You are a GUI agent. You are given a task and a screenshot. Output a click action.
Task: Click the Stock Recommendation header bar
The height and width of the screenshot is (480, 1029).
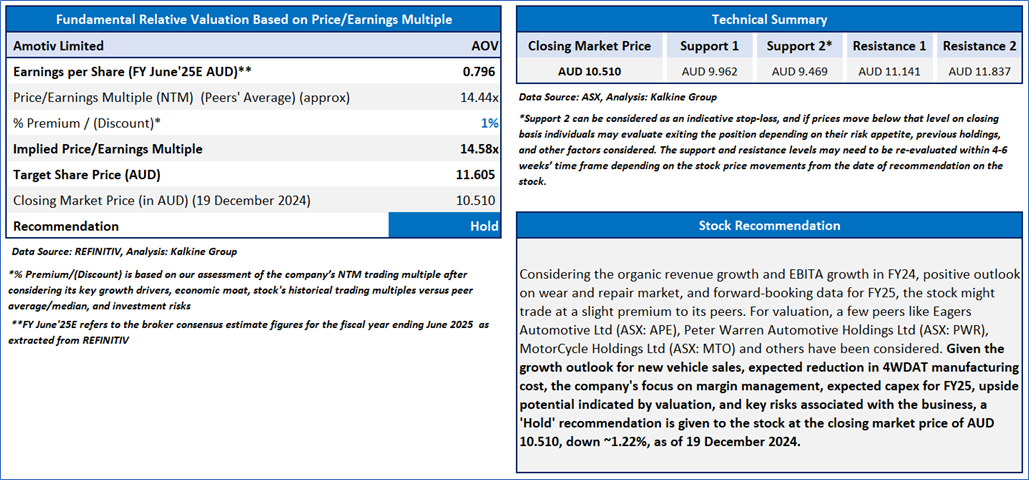pos(770,225)
